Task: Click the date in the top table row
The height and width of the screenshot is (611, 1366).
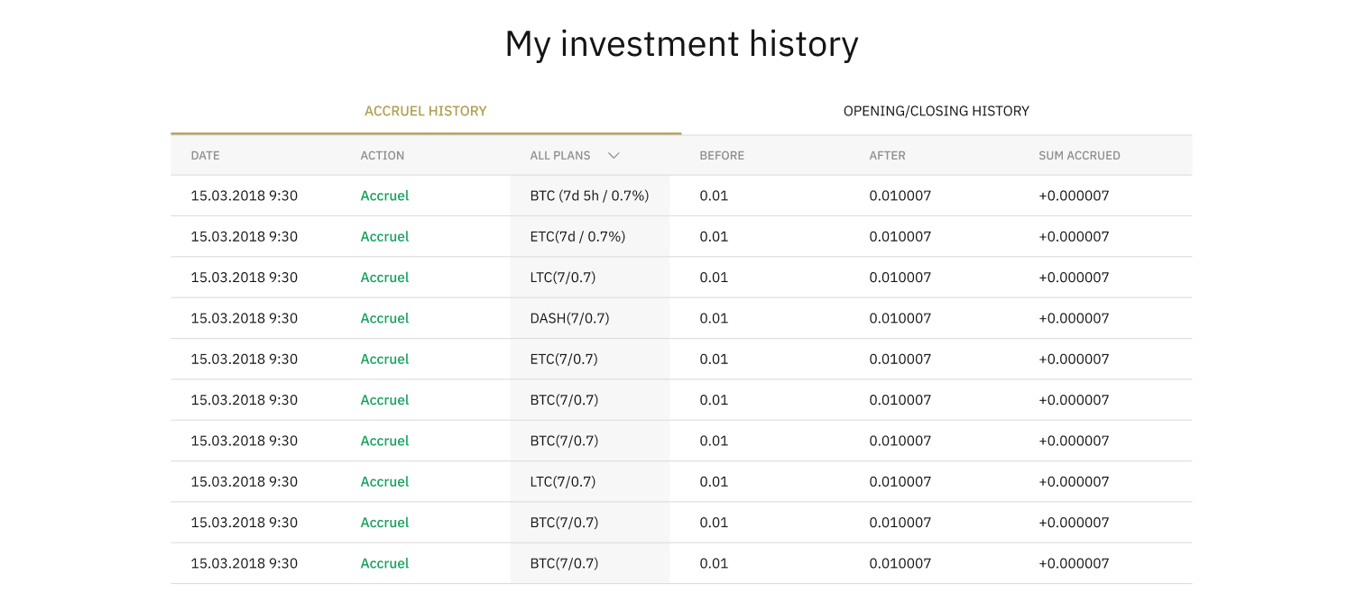Action: (244, 196)
